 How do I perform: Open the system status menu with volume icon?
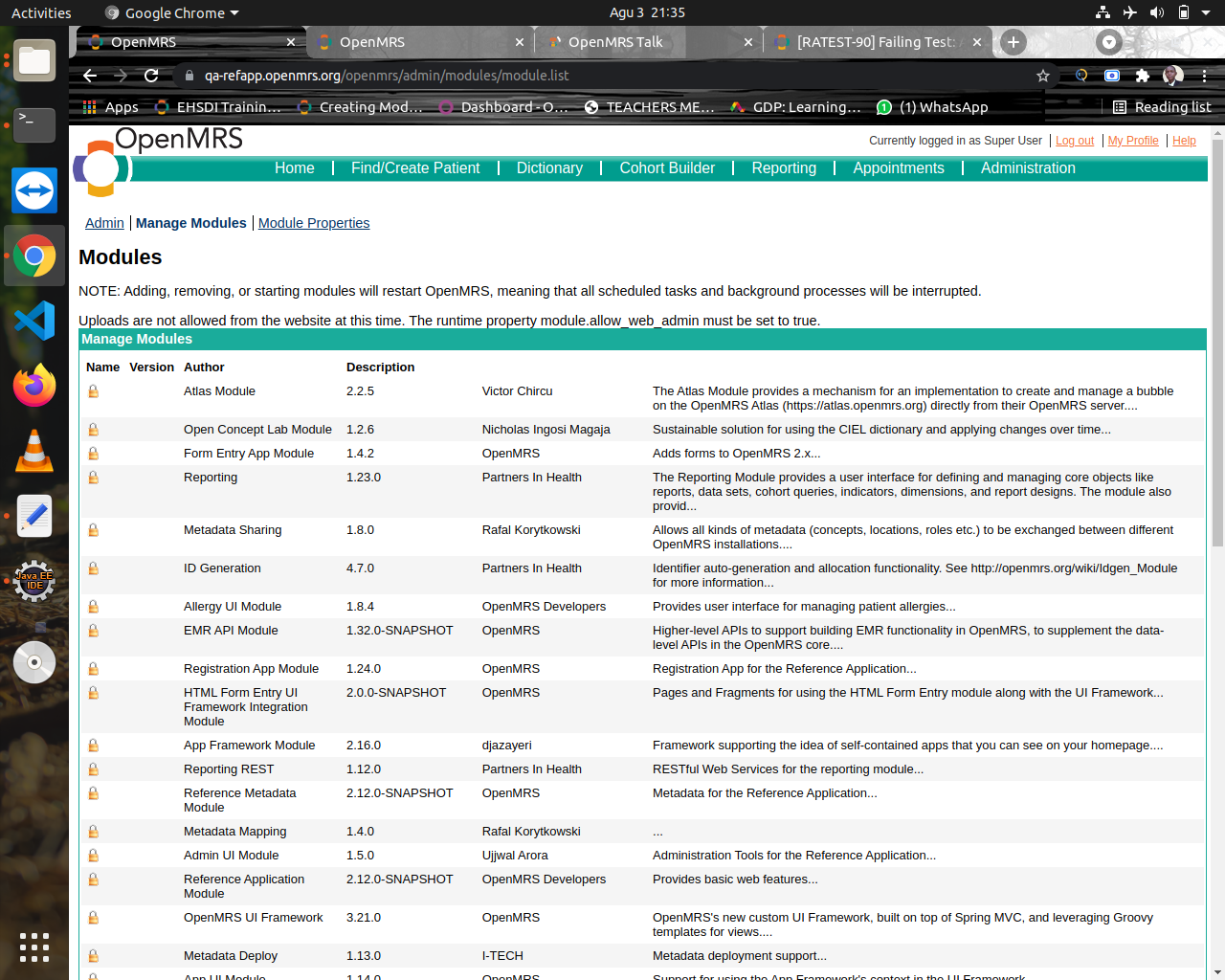click(x=1156, y=12)
